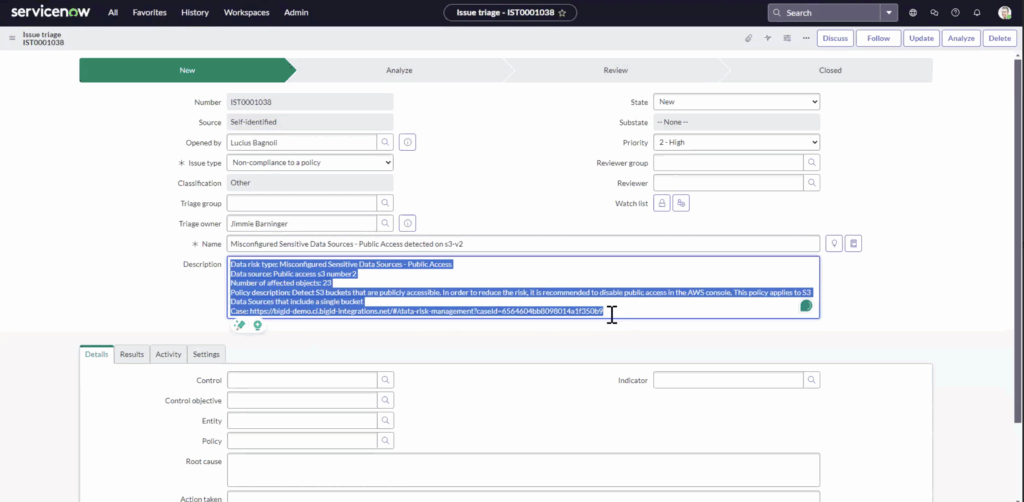Open the All menu
The image size is (1024, 502).
pyautogui.click(x=113, y=12)
